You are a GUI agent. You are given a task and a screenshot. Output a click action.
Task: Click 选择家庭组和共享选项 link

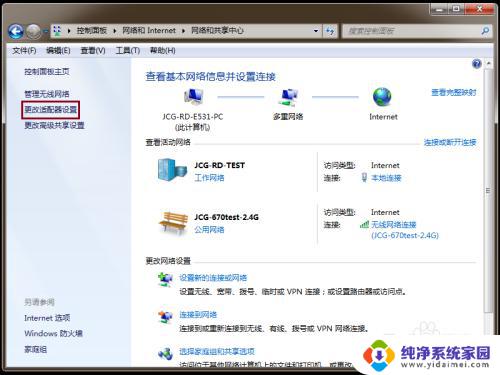tap(217, 351)
